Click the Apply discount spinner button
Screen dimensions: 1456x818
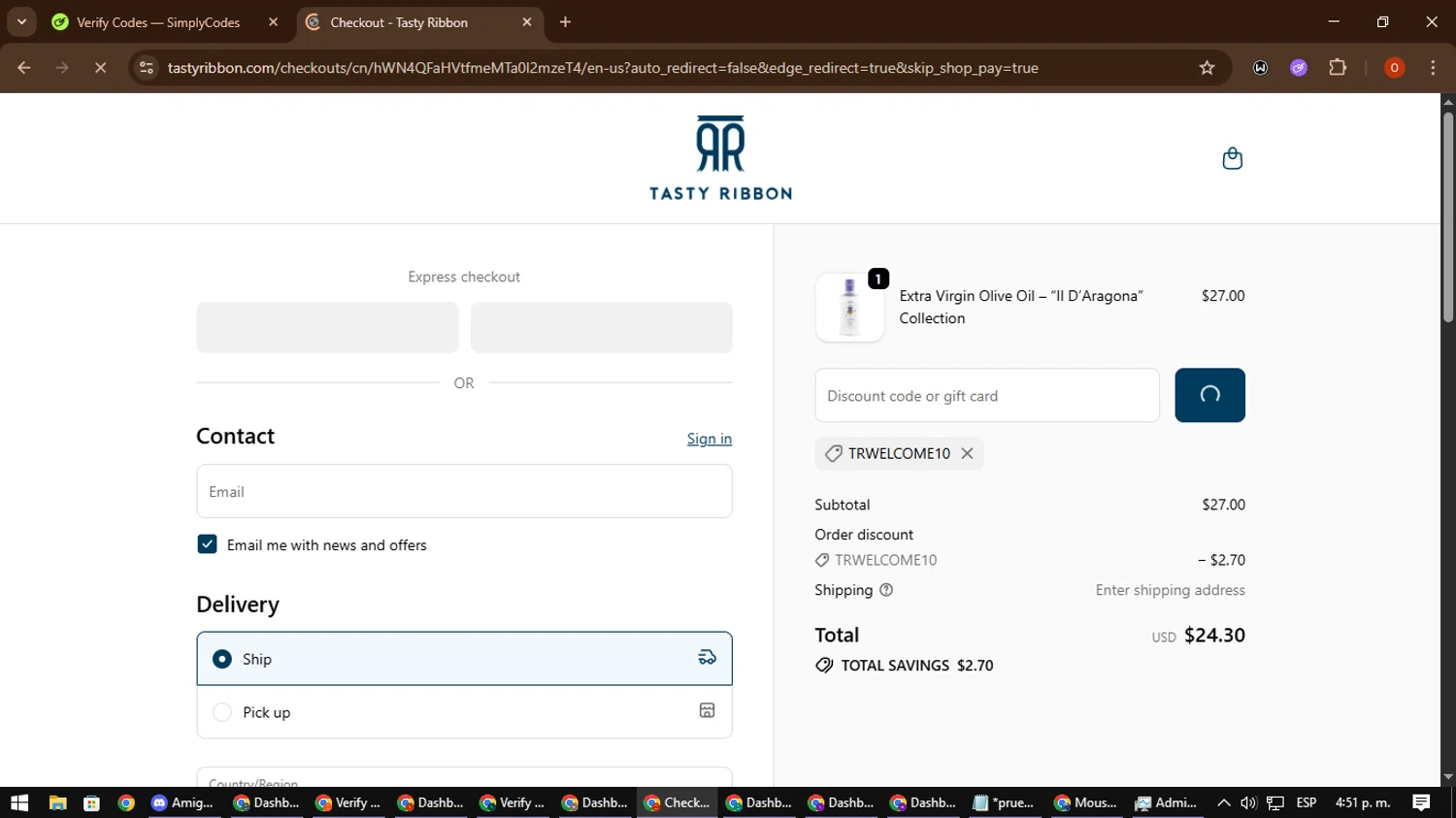1209,395
